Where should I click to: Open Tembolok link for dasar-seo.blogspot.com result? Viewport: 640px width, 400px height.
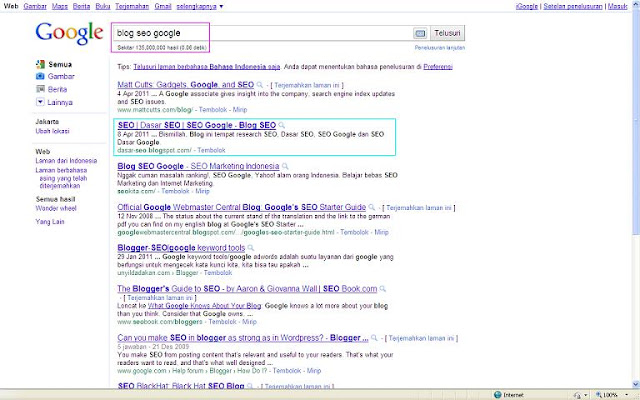pyautogui.click(x=211, y=150)
